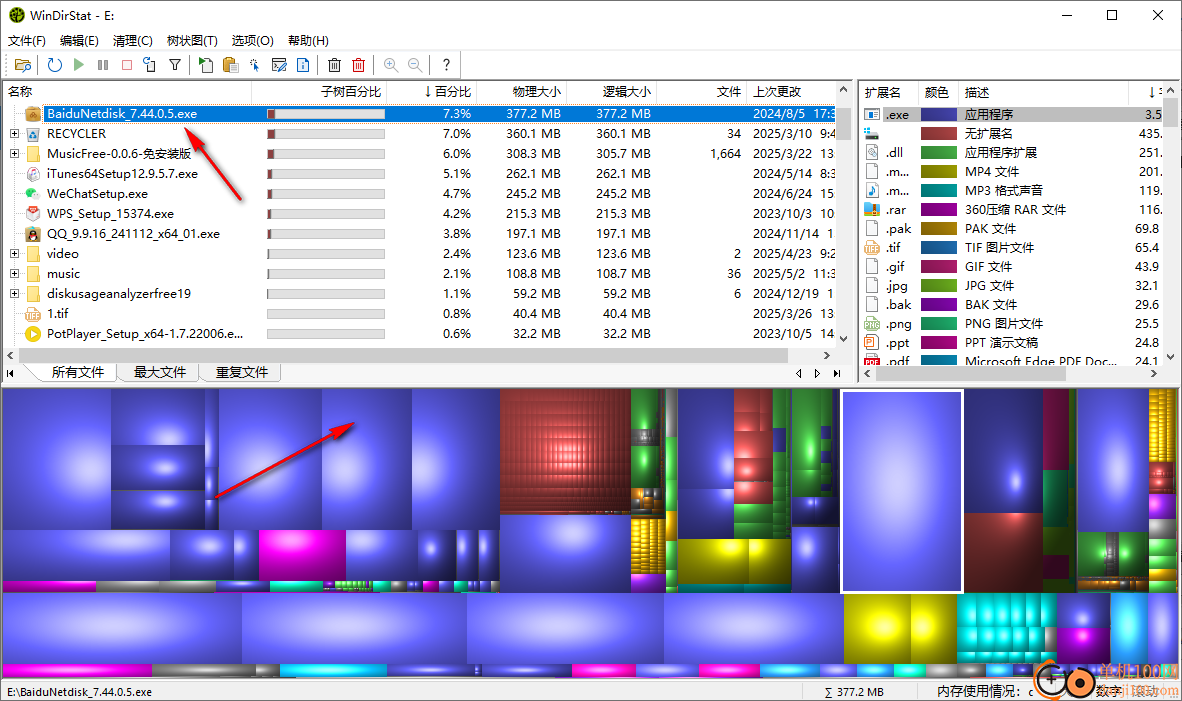Image resolution: width=1182 pixels, height=701 pixels.
Task: Click the Zoom Out magnifier icon
Action: coord(415,65)
